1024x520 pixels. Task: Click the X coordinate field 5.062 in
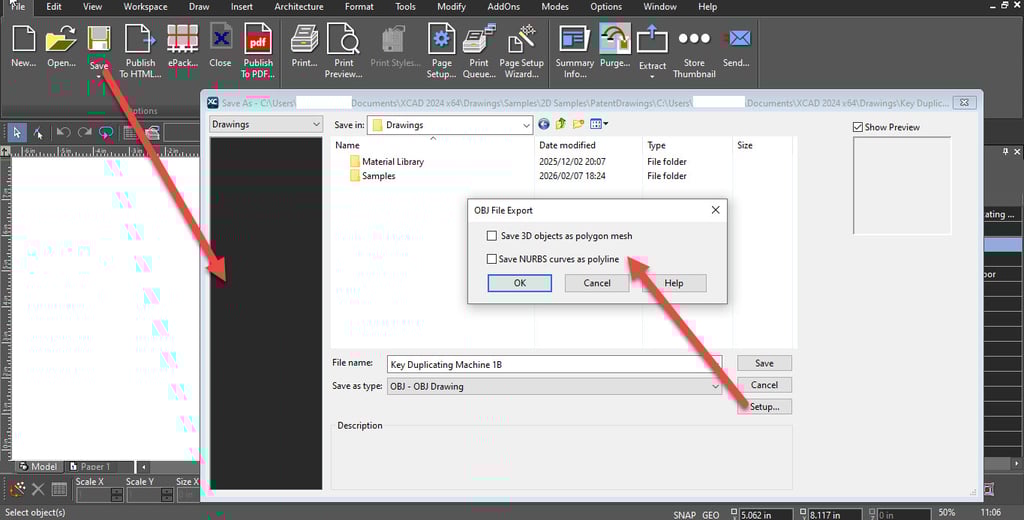766,515
